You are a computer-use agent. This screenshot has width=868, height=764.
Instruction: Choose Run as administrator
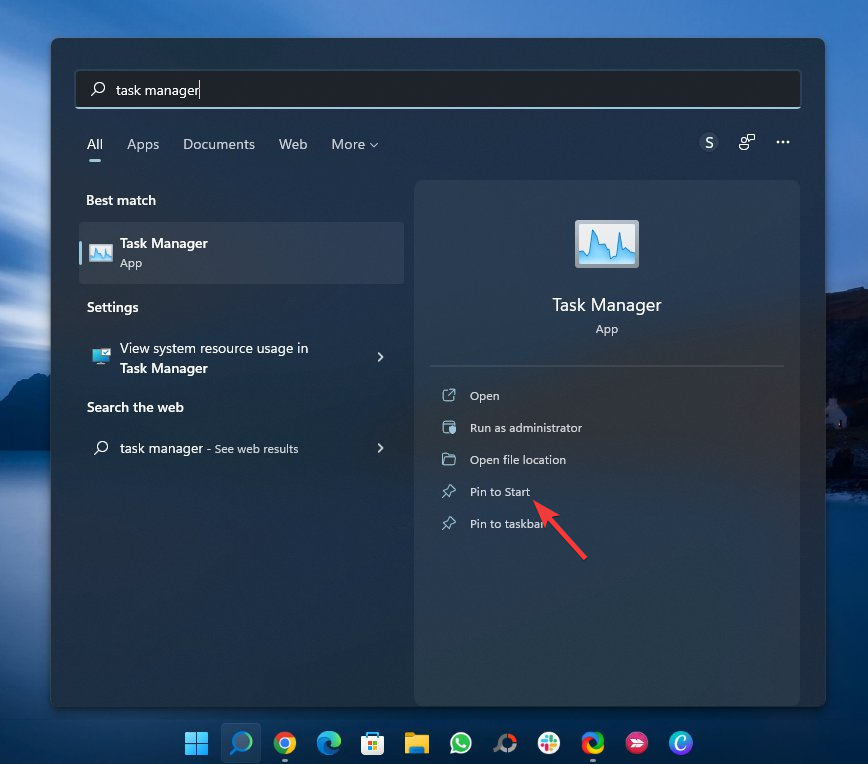526,428
